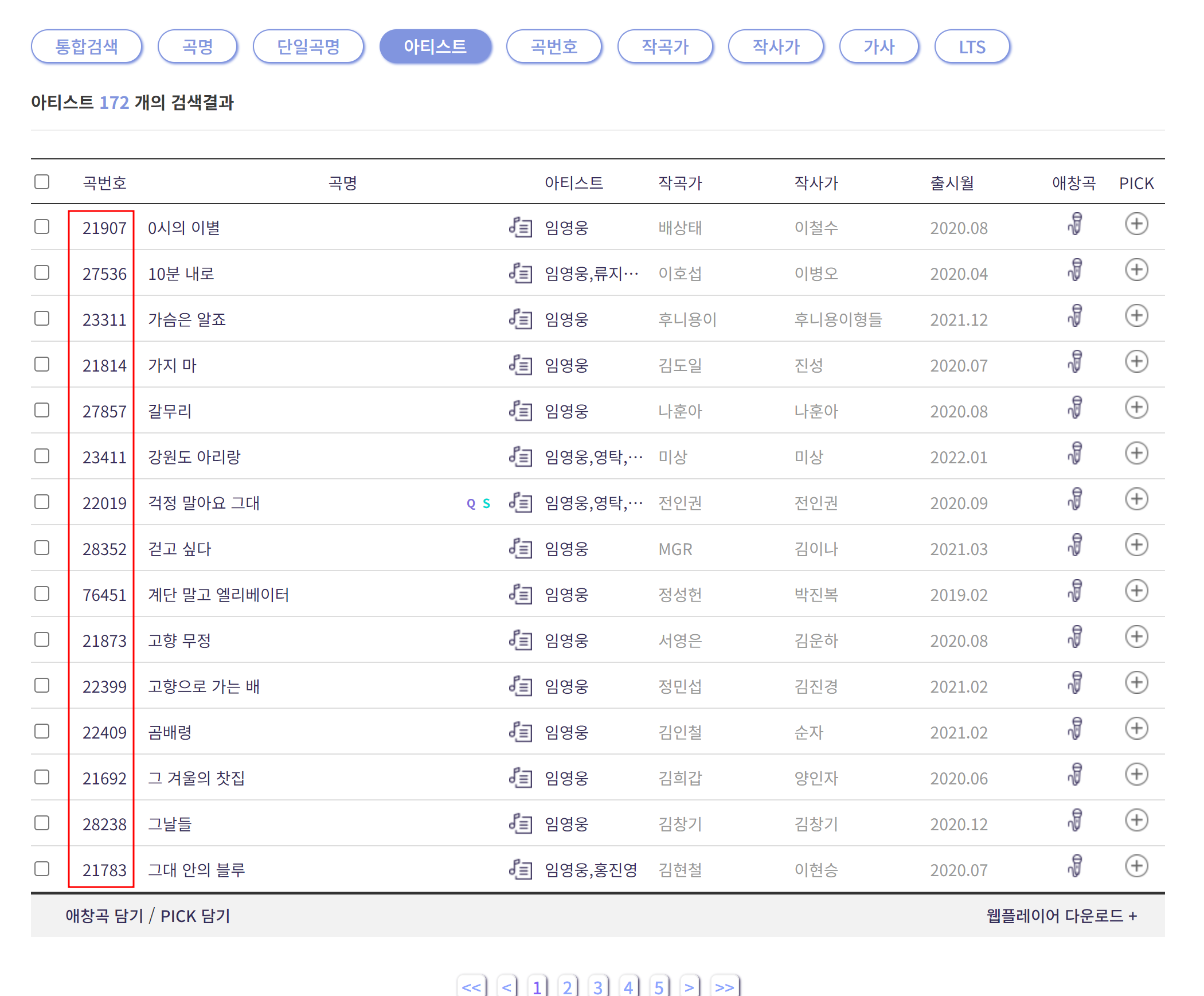This screenshot has height=996, width=1204.
Task: Open the music score icon for 0시의 이별
Action: click(x=521, y=227)
